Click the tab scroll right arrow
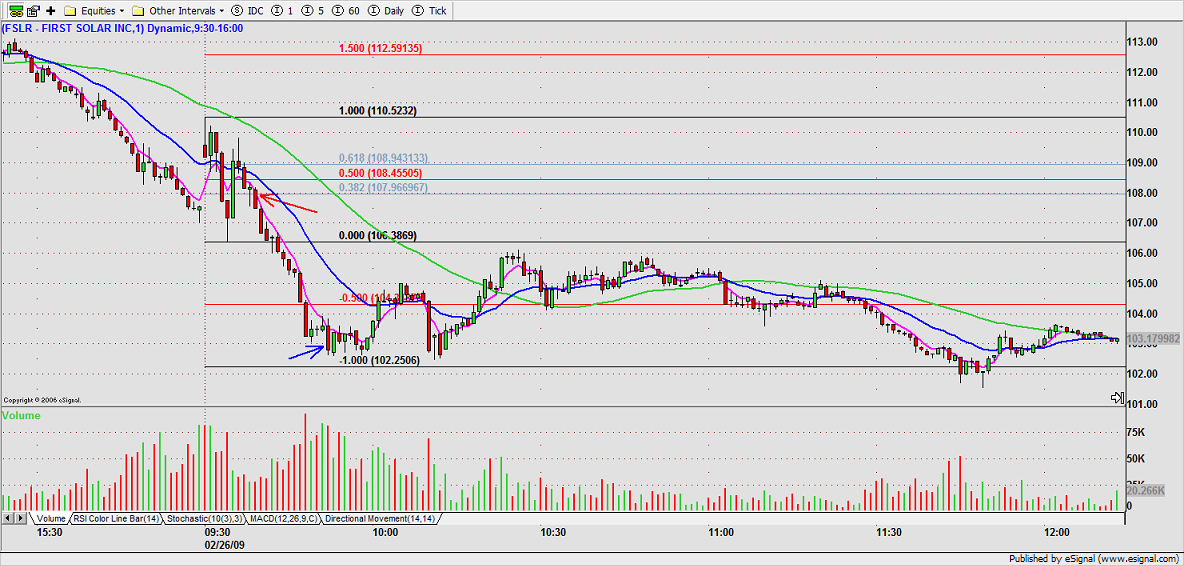 (20, 519)
